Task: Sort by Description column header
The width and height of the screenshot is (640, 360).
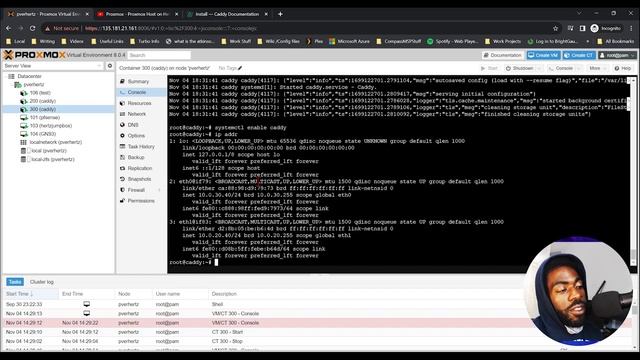Action: [x=224, y=294]
